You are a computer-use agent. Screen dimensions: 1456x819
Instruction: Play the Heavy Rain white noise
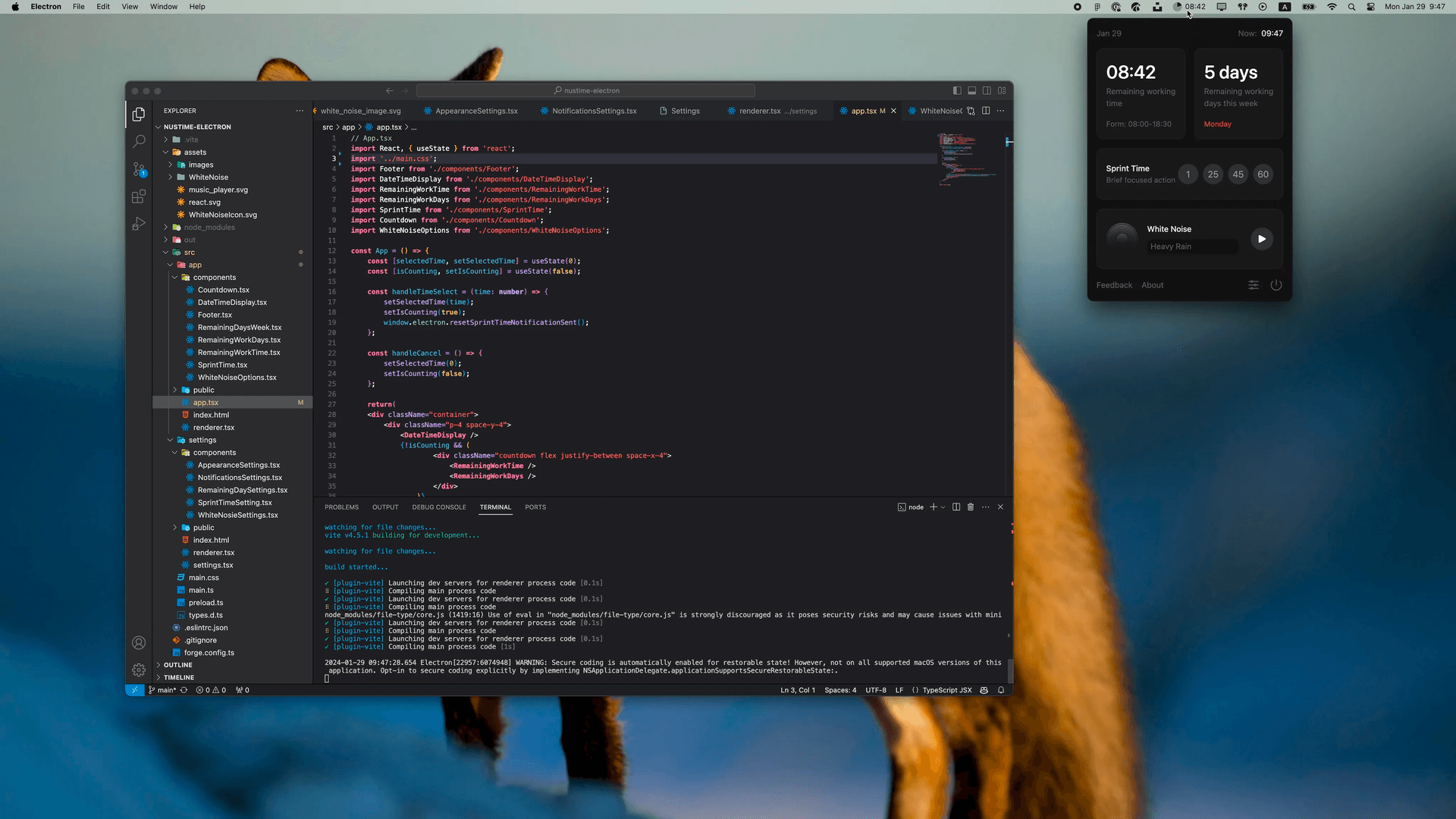1261,239
